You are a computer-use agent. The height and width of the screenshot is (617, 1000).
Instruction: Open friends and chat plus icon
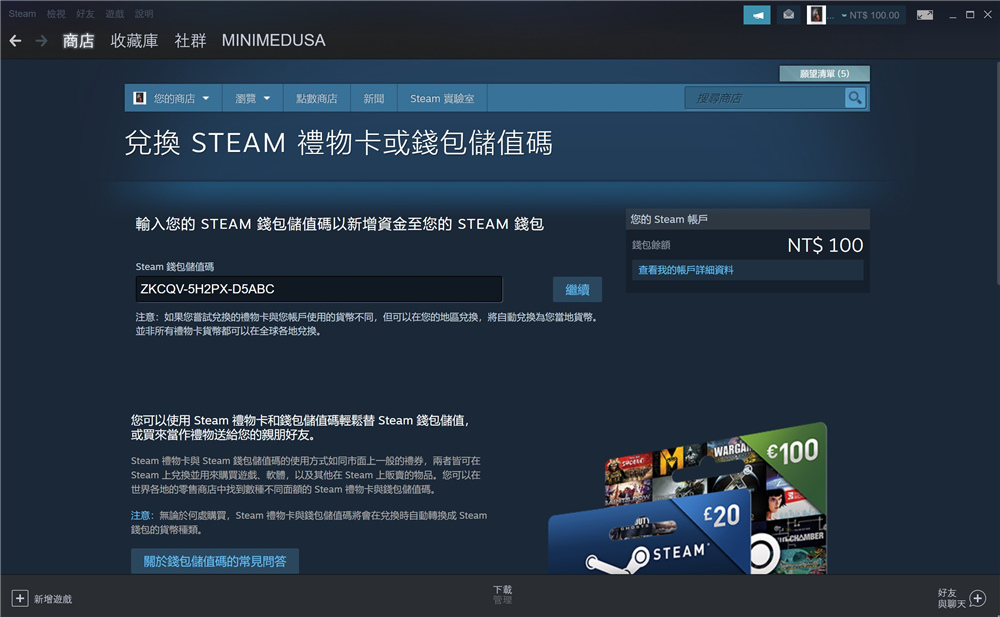978,598
